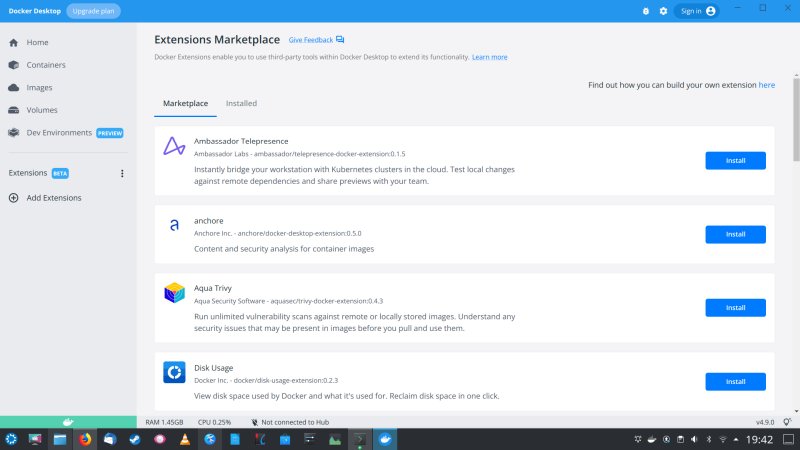Screen dimensions: 800x450
Task: Switch to the Installed tab
Action: click(241, 103)
